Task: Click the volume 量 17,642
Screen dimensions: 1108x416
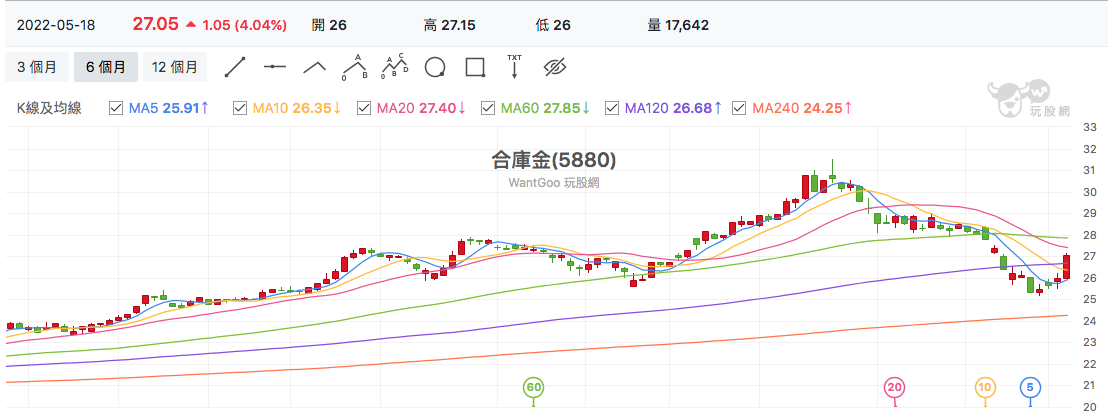Action: [678, 25]
